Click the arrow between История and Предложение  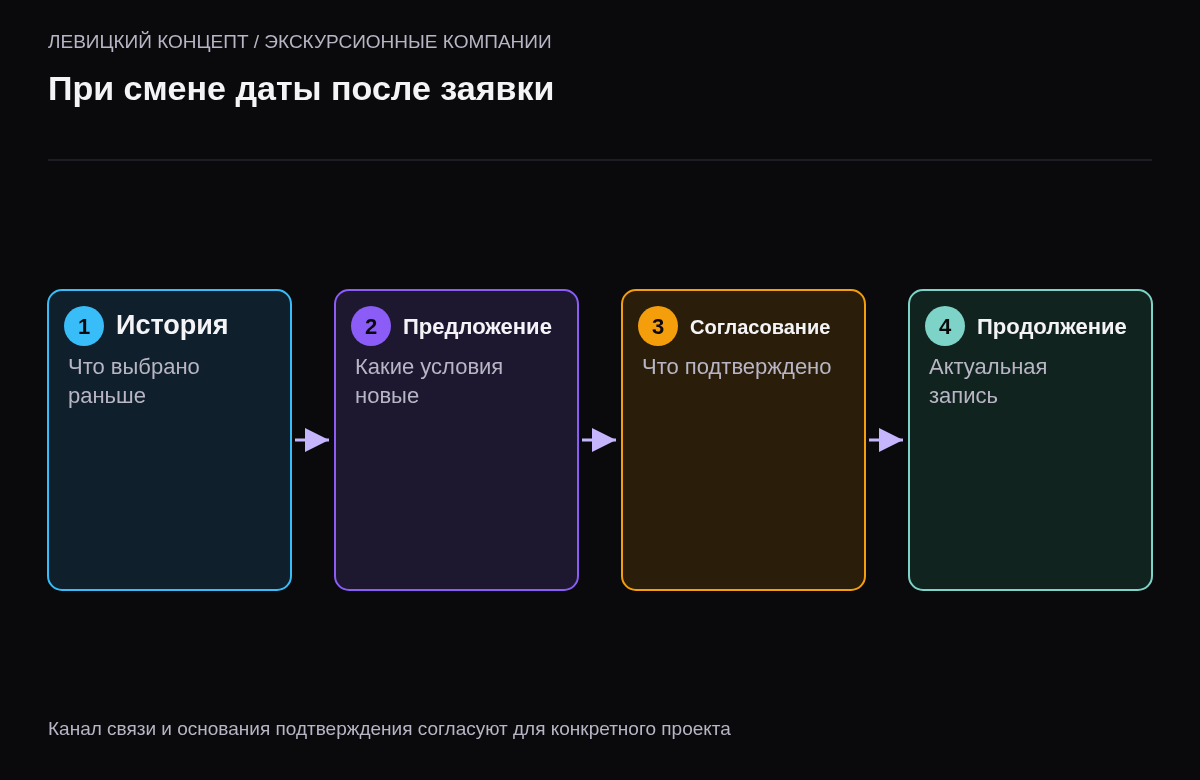[x=312, y=440]
